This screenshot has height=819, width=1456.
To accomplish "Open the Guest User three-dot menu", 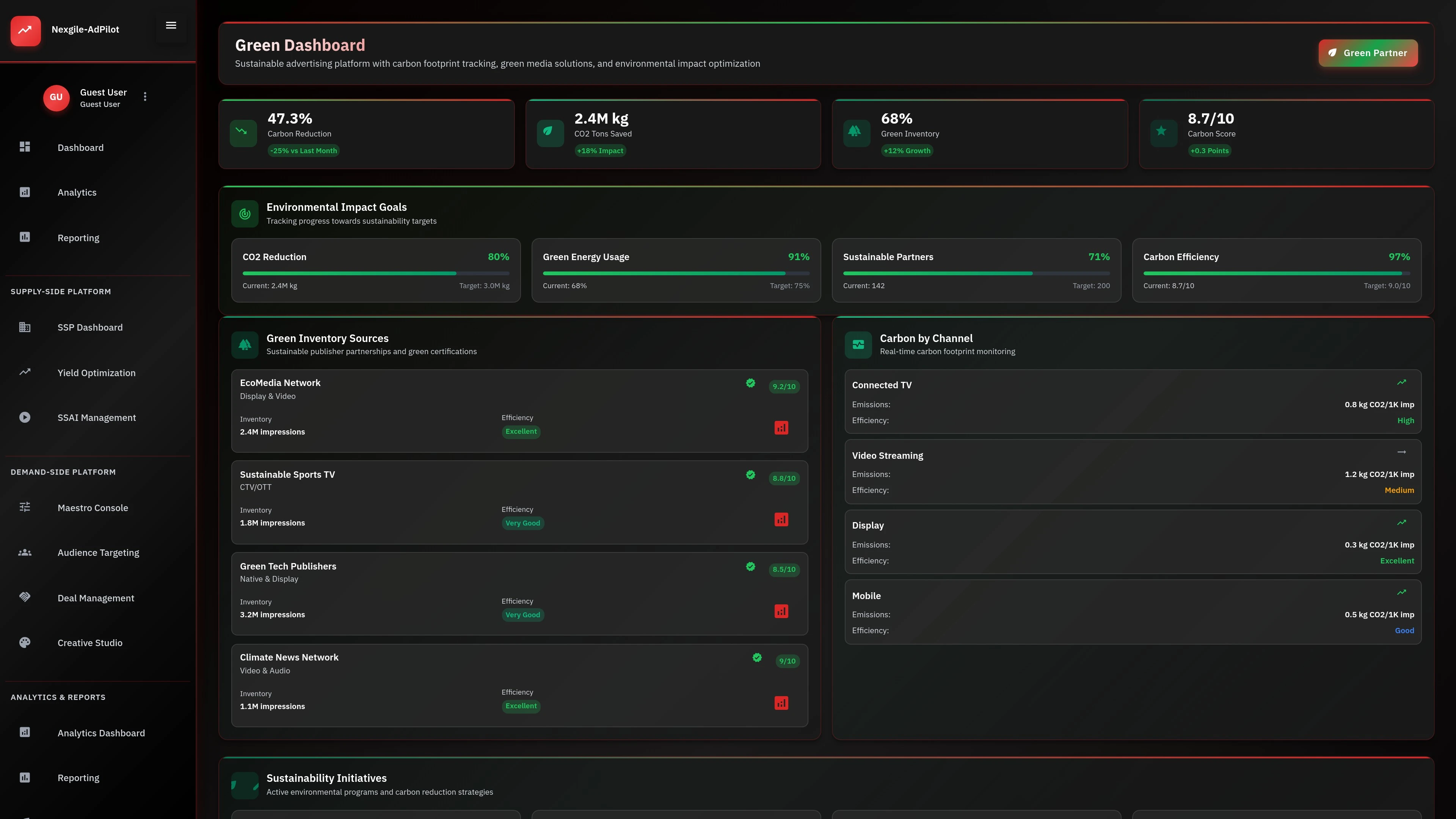I will [145, 97].
